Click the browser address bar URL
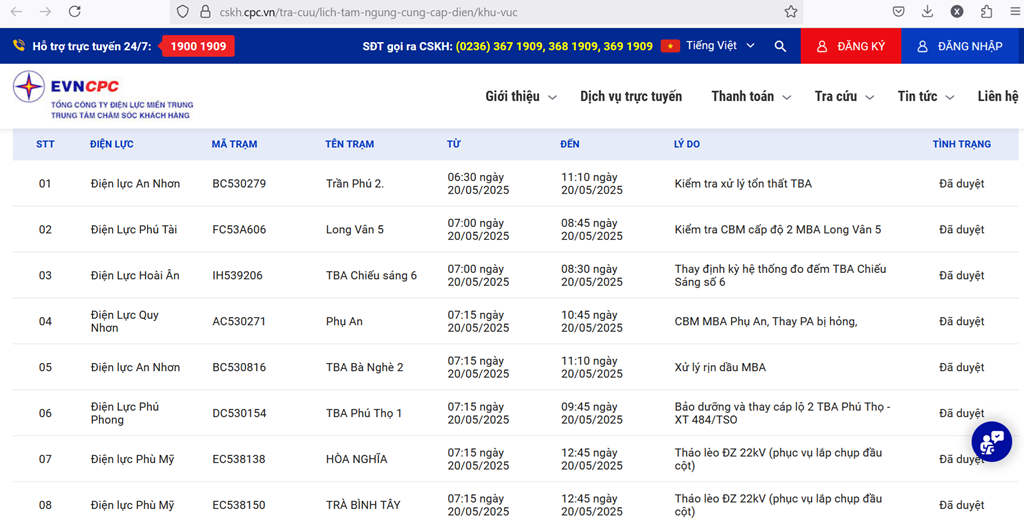 (400, 12)
